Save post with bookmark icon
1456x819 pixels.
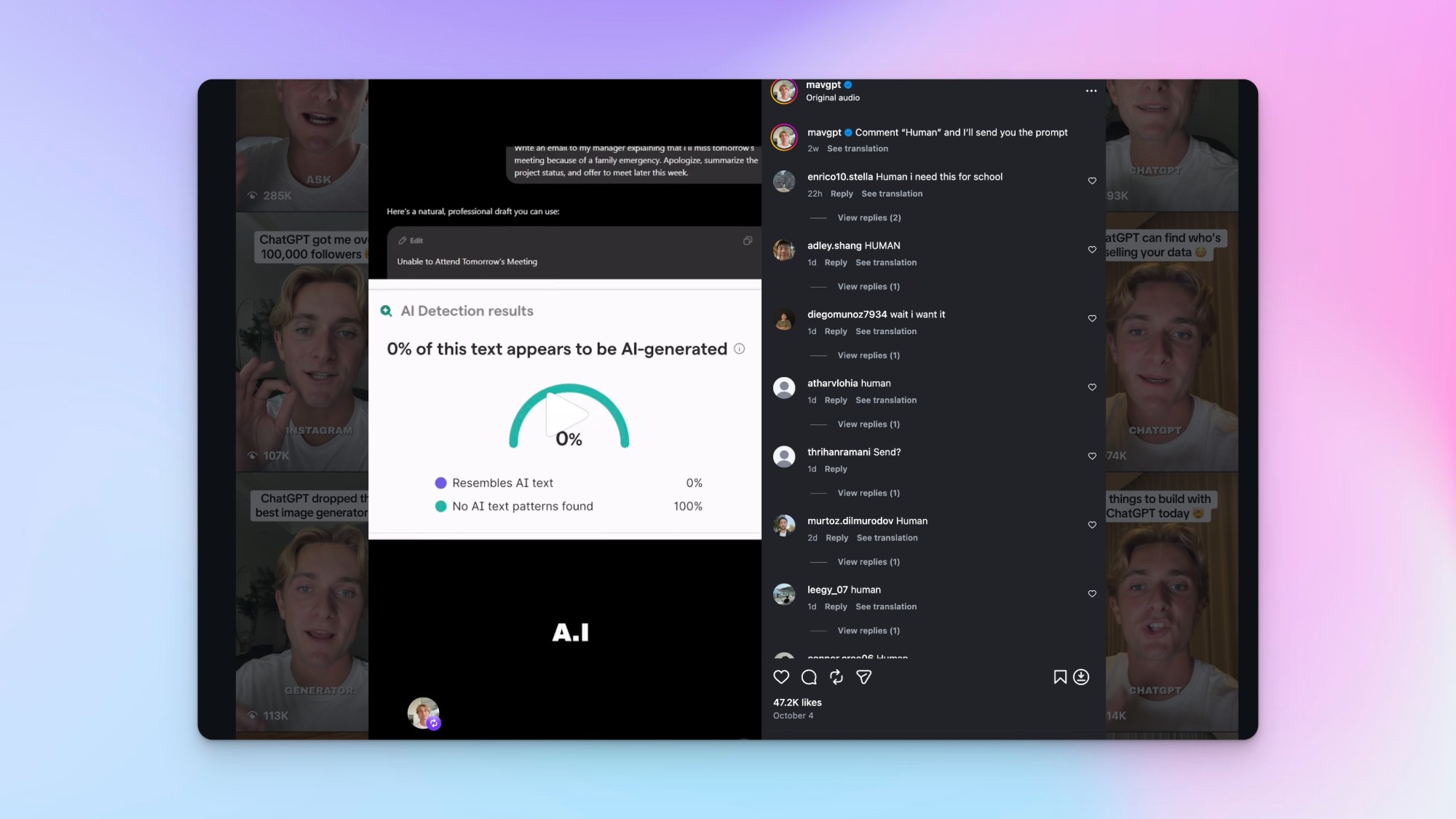point(1060,677)
